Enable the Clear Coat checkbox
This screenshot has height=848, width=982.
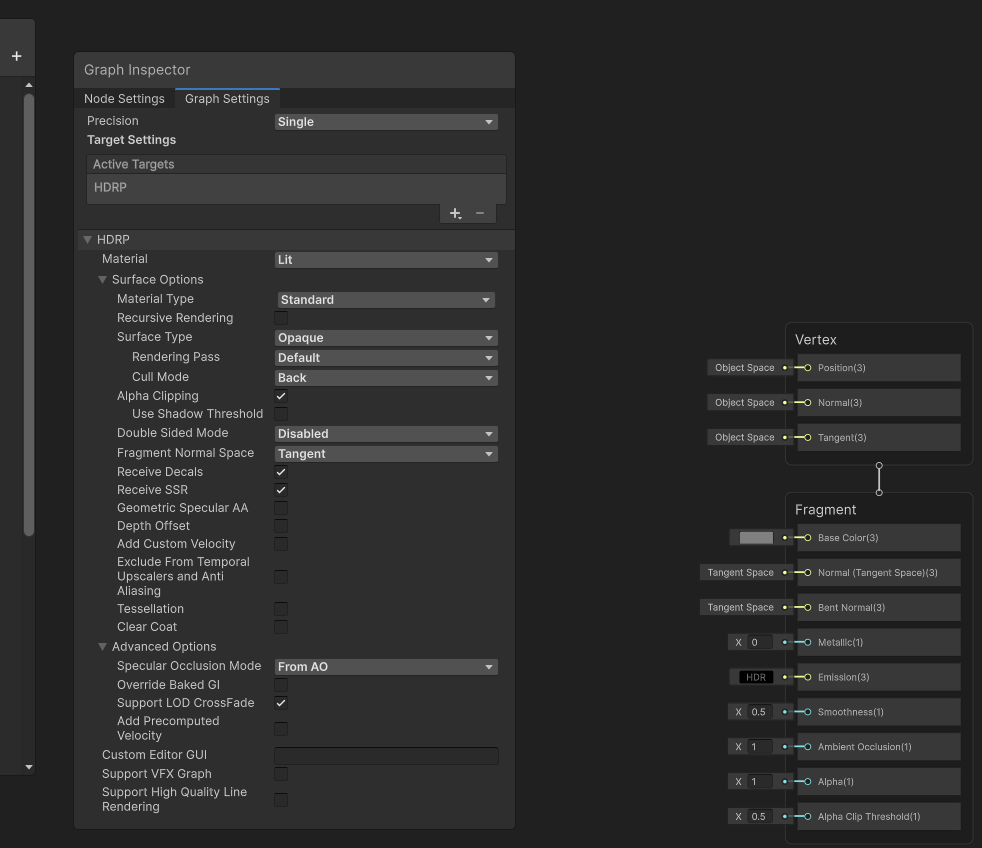(x=281, y=627)
